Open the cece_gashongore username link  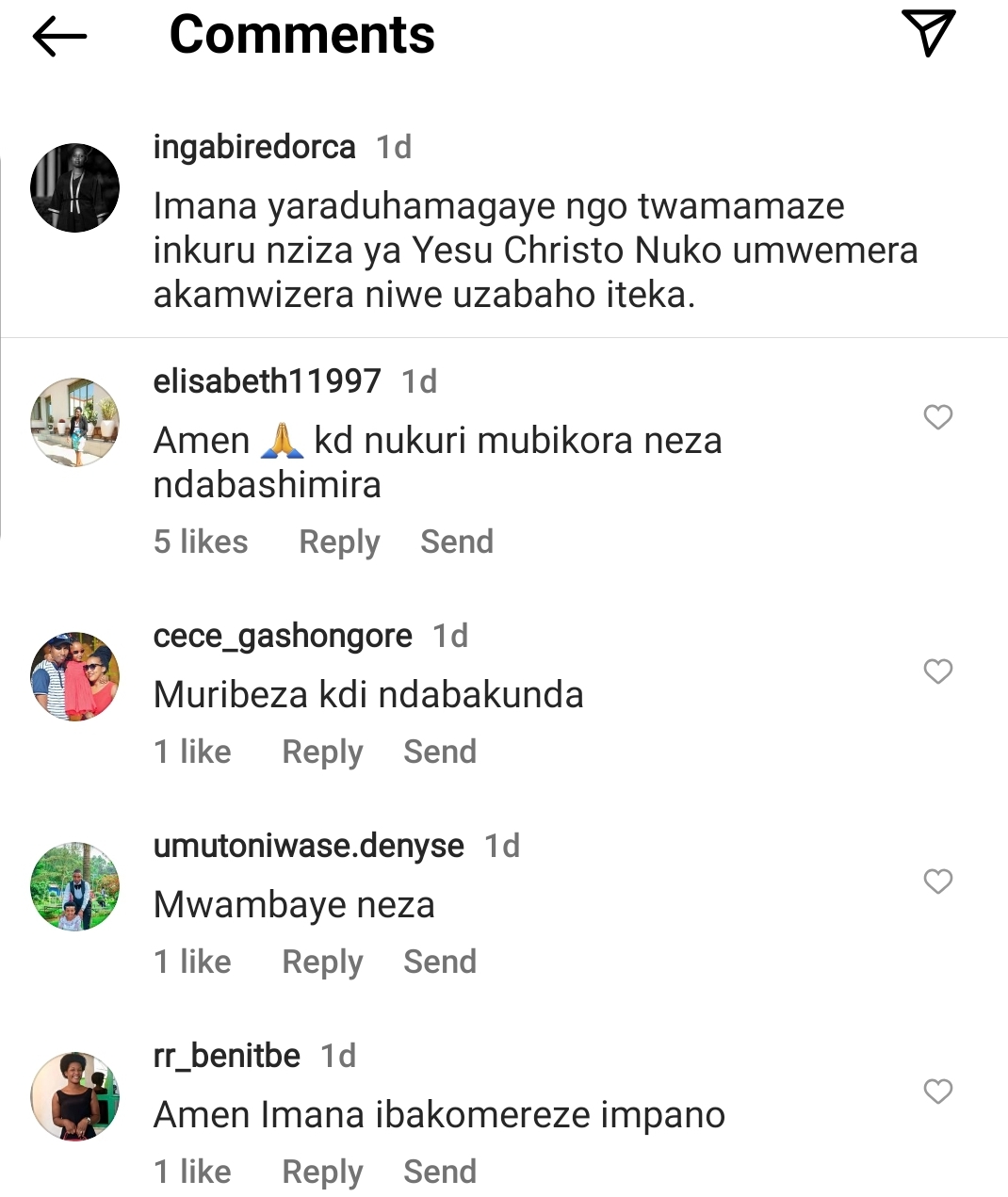[x=283, y=637]
